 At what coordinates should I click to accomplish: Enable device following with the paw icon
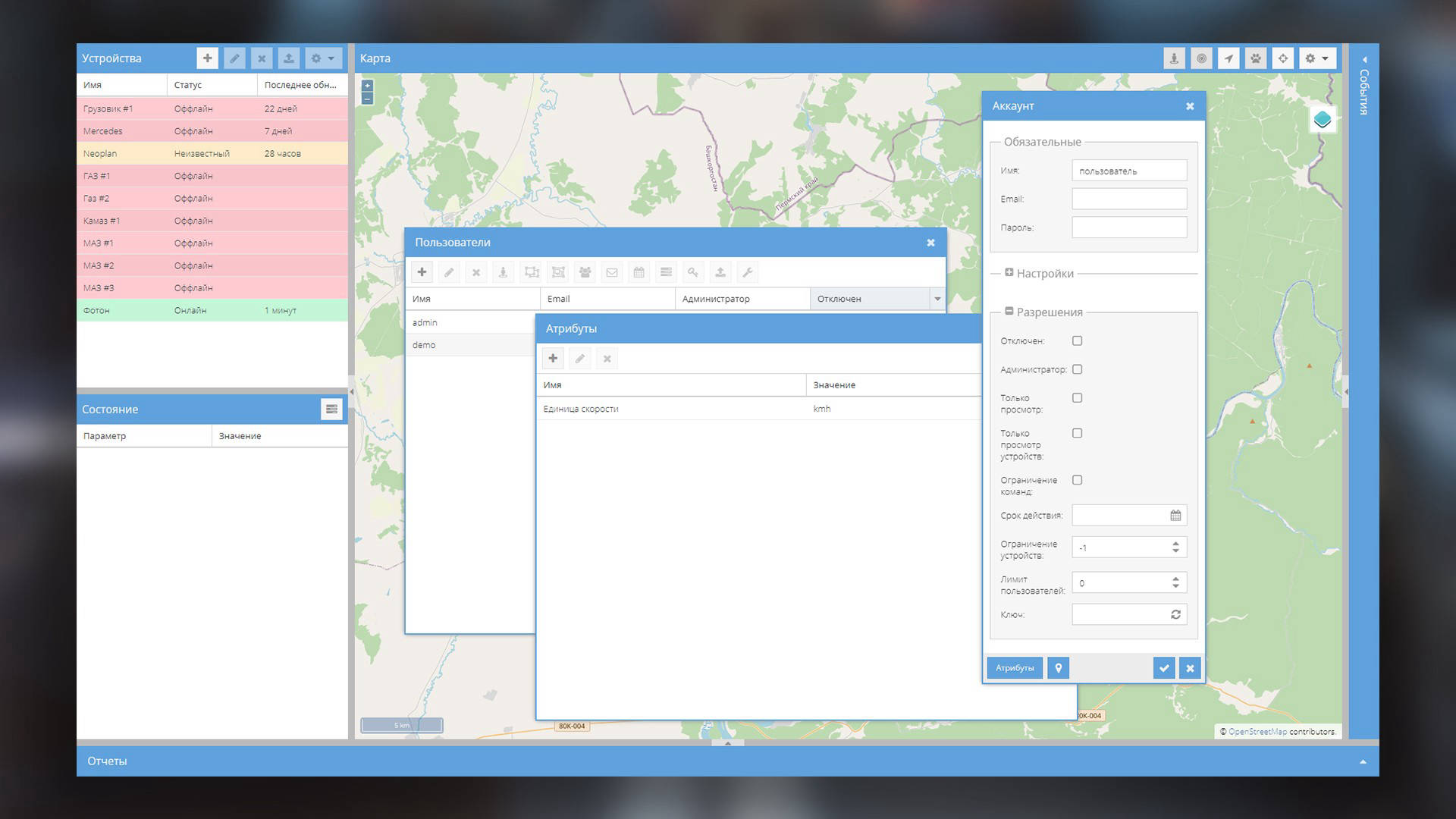tap(1256, 58)
